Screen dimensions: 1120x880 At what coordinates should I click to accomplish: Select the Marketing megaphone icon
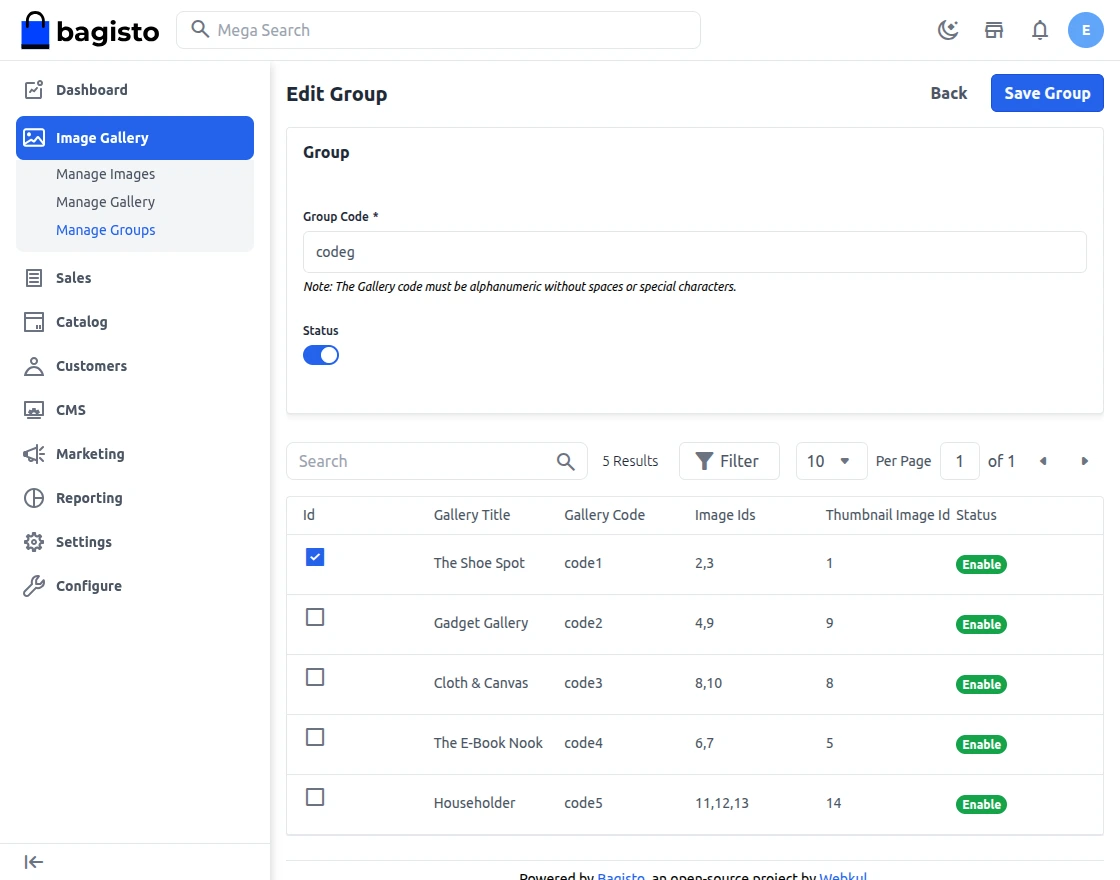pos(31,453)
